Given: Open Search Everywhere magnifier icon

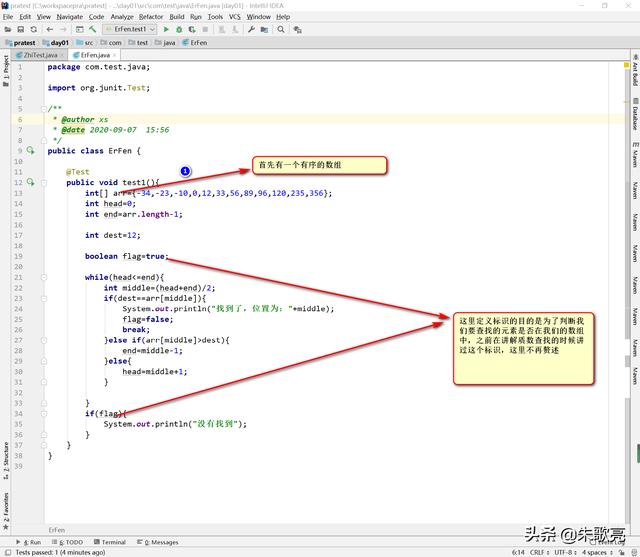Looking at the screenshot, I should (x=281, y=29).
